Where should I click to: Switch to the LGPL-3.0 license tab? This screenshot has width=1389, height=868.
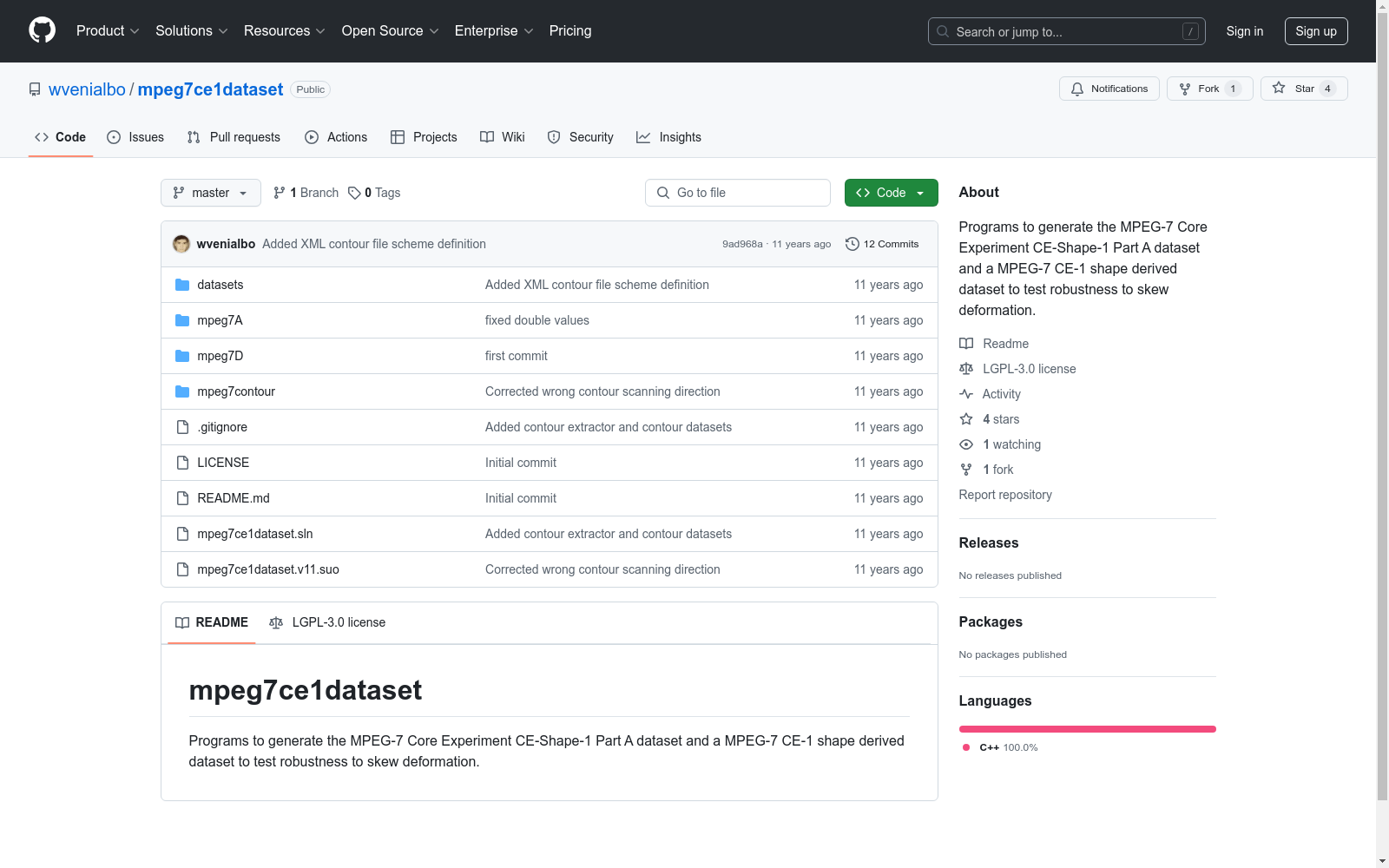point(327,622)
